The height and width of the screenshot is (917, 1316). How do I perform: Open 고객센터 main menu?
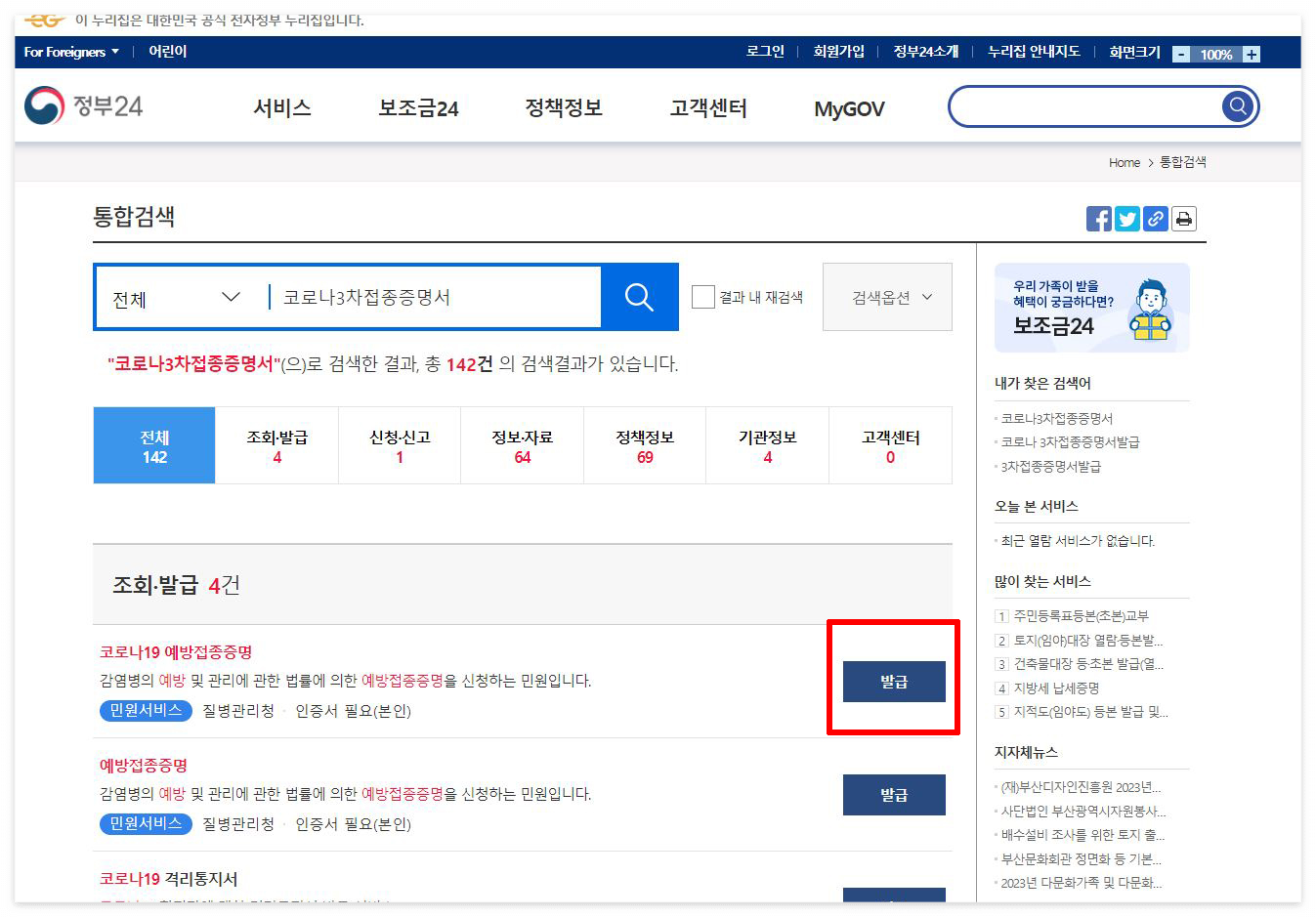708,108
